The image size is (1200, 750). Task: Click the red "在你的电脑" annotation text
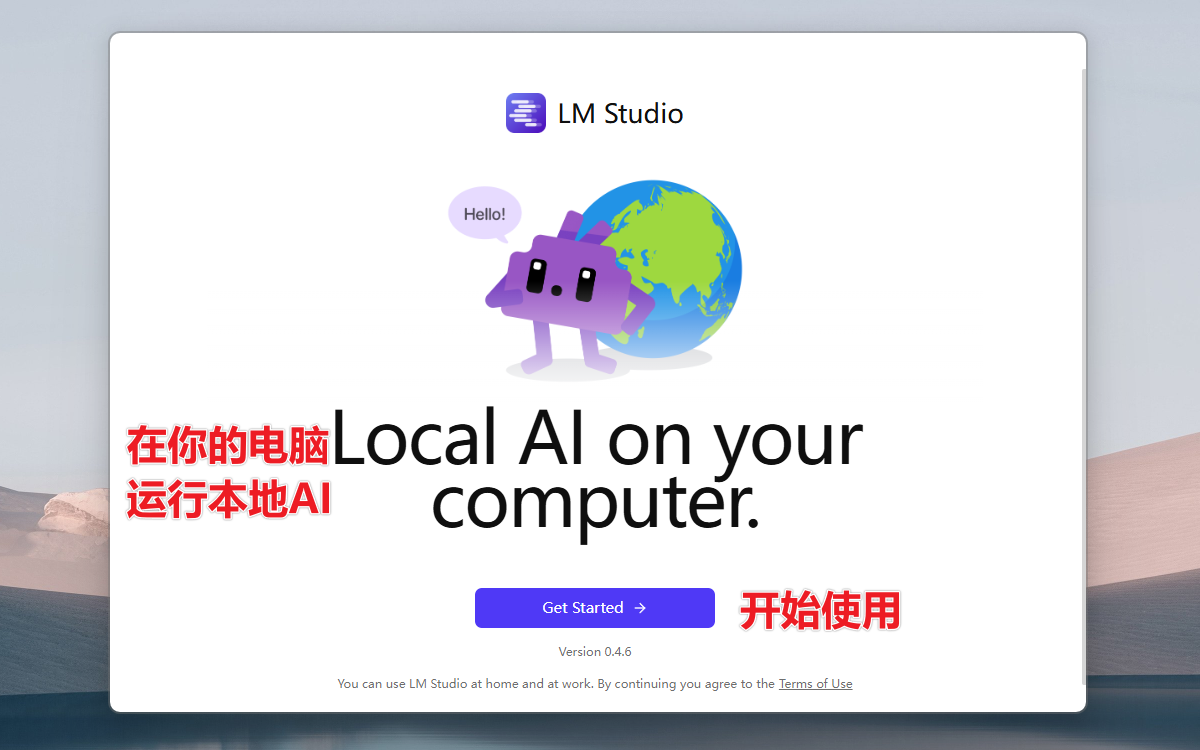click(x=228, y=447)
